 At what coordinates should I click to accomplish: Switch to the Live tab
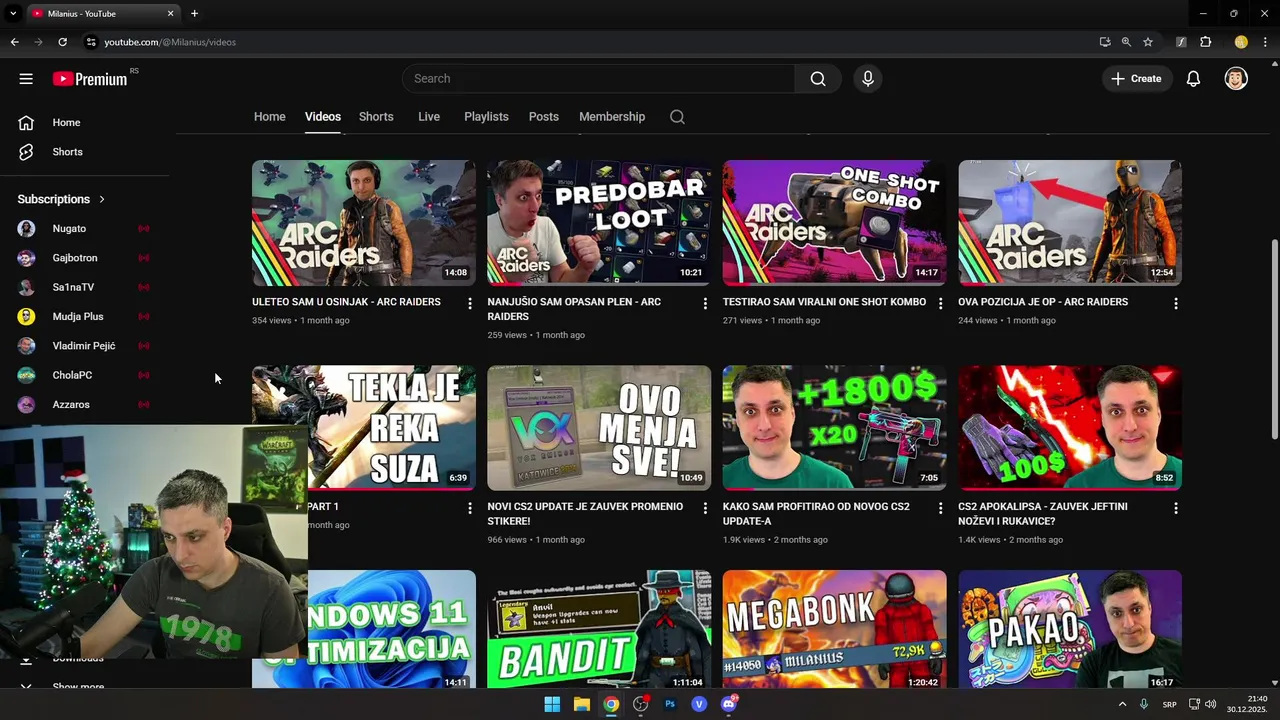tap(429, 117)
